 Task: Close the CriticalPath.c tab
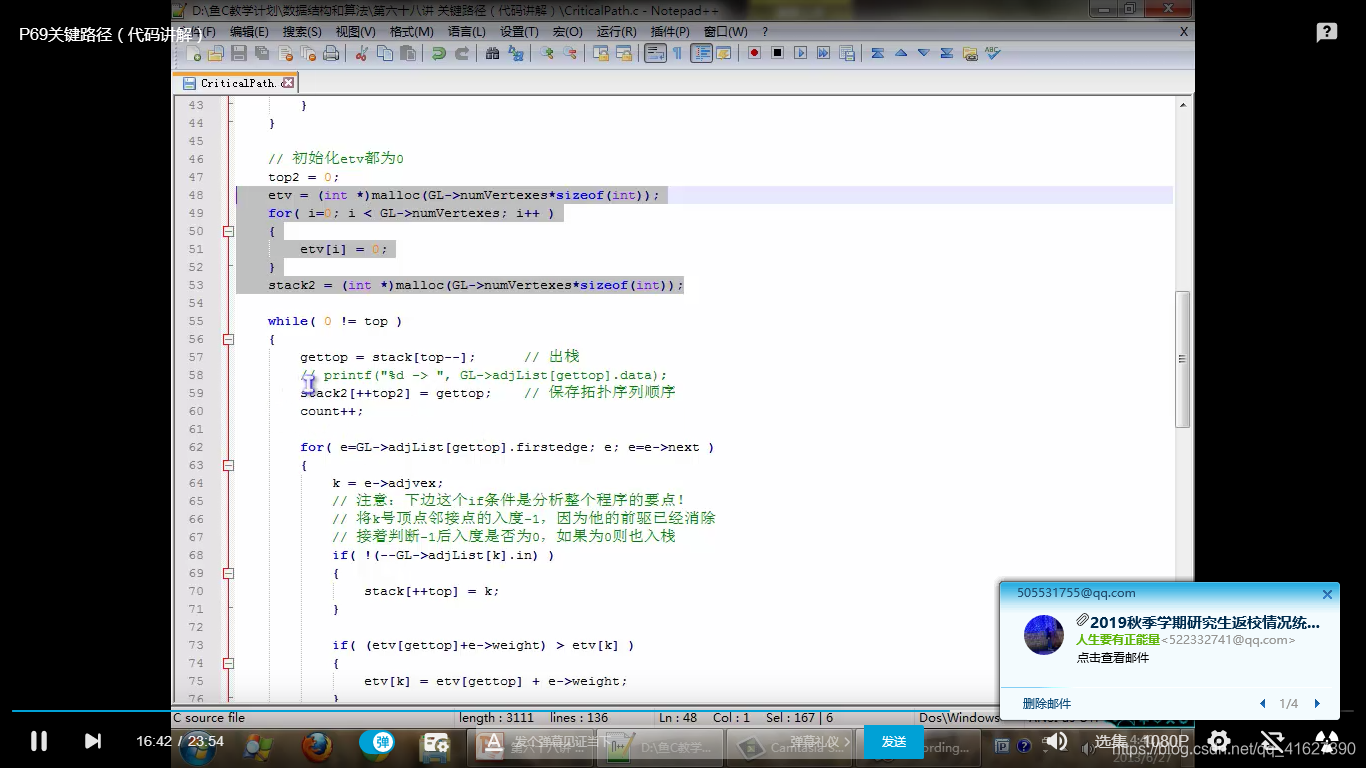288,83
